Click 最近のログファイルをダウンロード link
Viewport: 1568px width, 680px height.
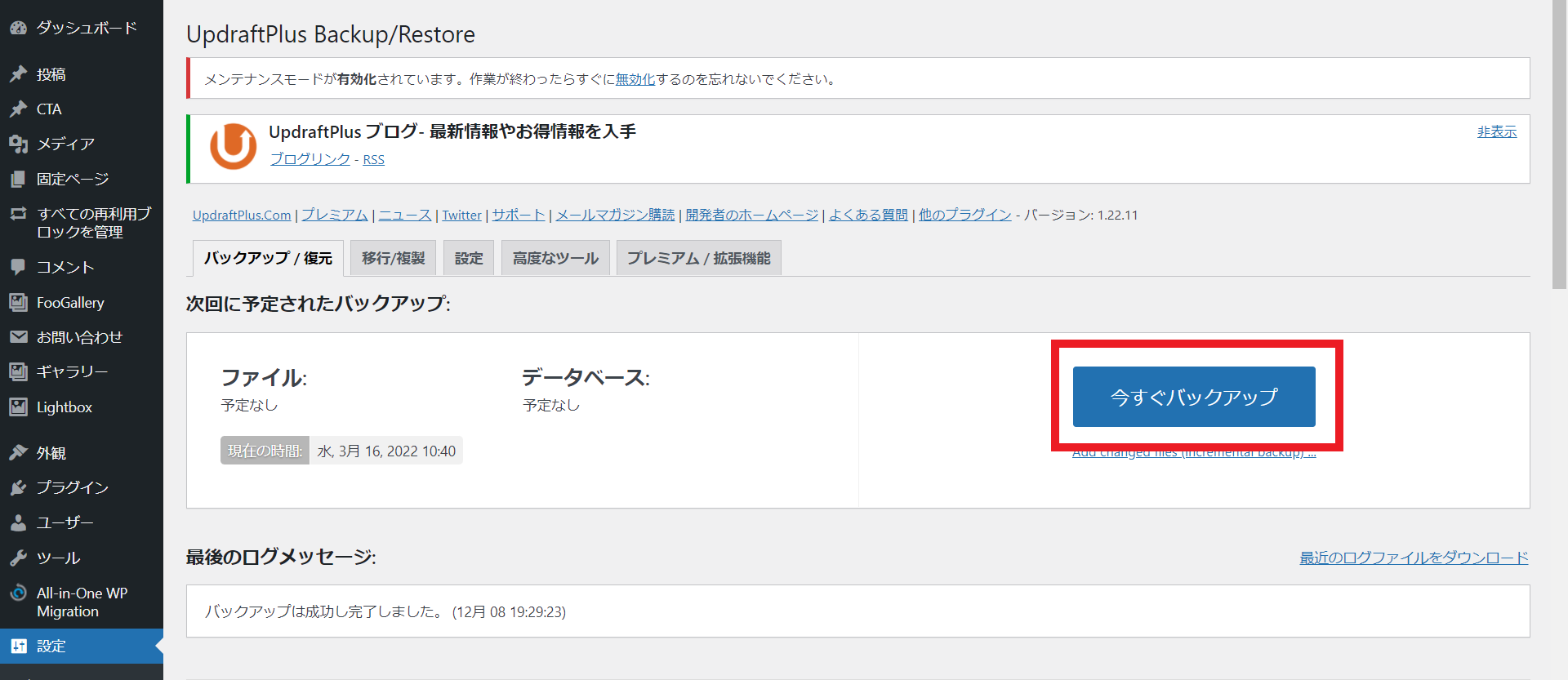pyautogui.click(x=1414, y=558)
